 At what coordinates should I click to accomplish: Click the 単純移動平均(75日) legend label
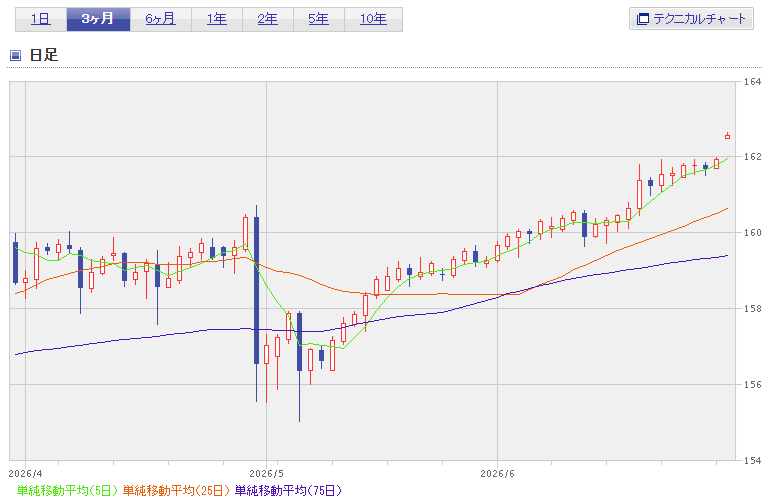[x=288, y=491]
